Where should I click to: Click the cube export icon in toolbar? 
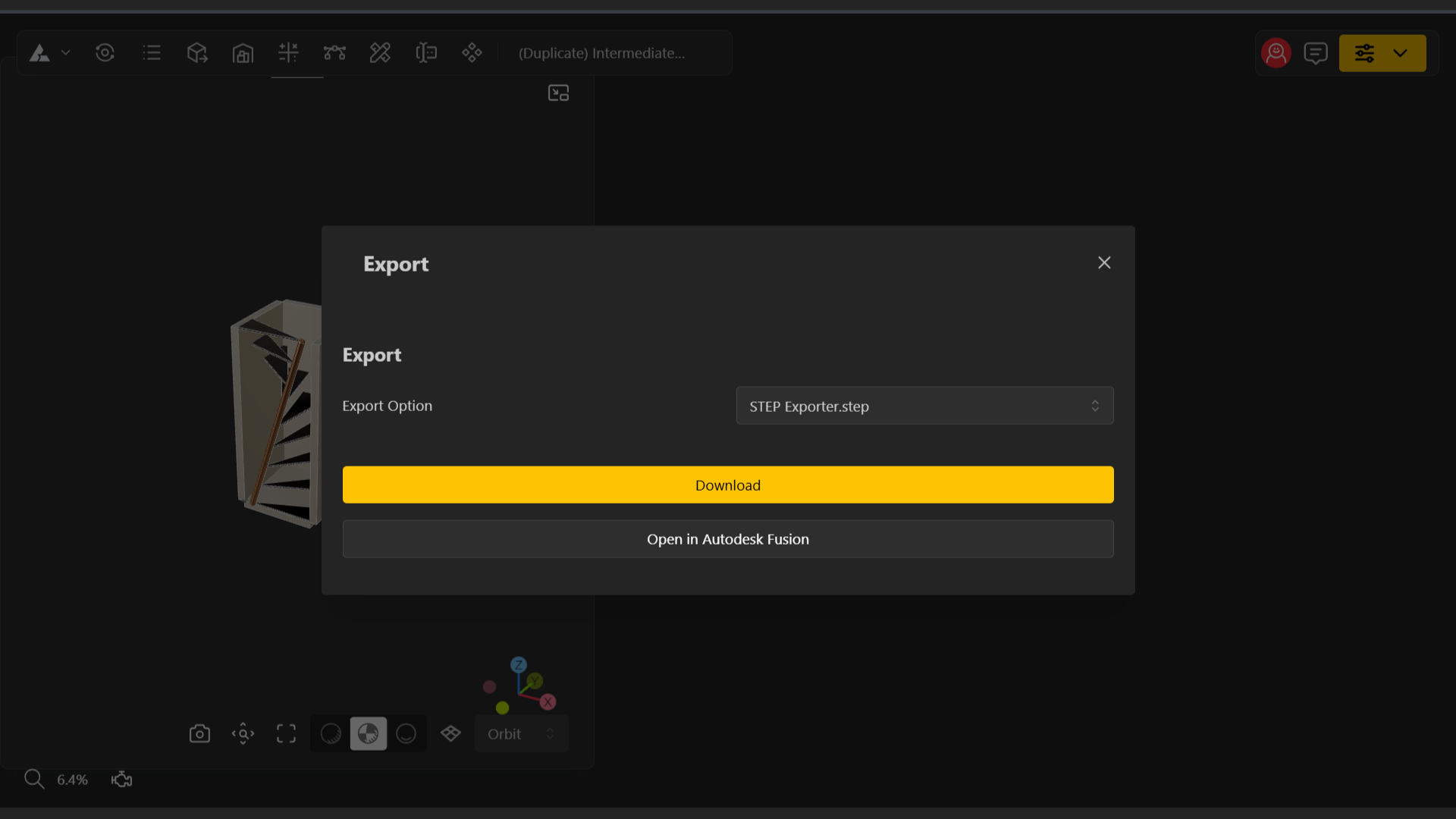coord(197,53)
